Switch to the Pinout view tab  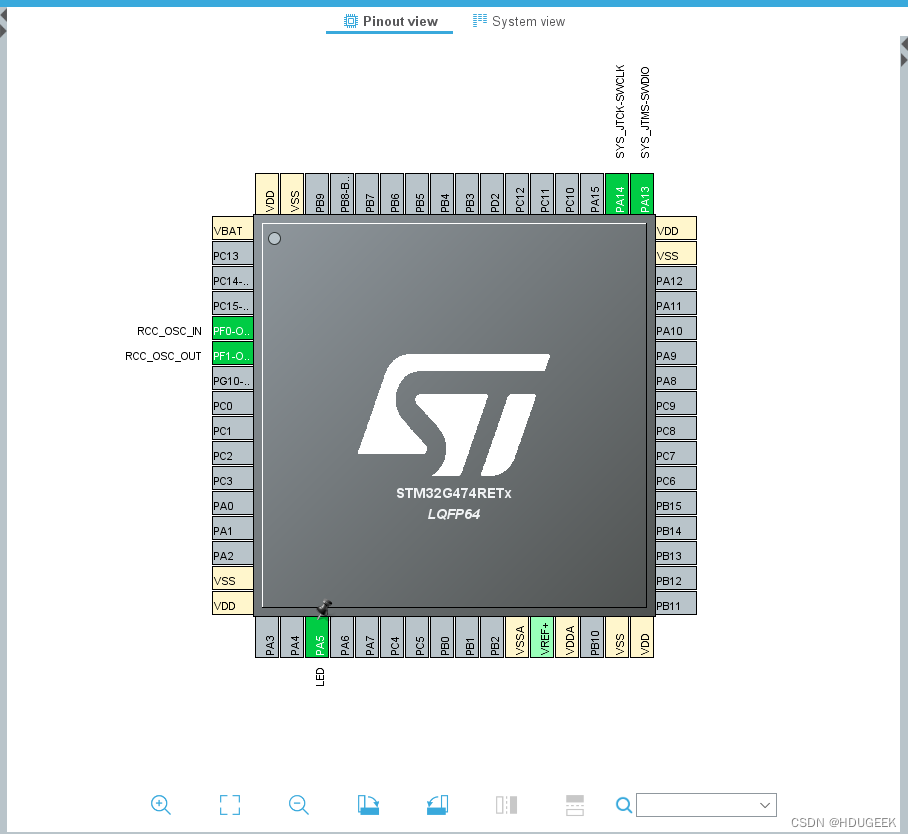coord(391,22)
